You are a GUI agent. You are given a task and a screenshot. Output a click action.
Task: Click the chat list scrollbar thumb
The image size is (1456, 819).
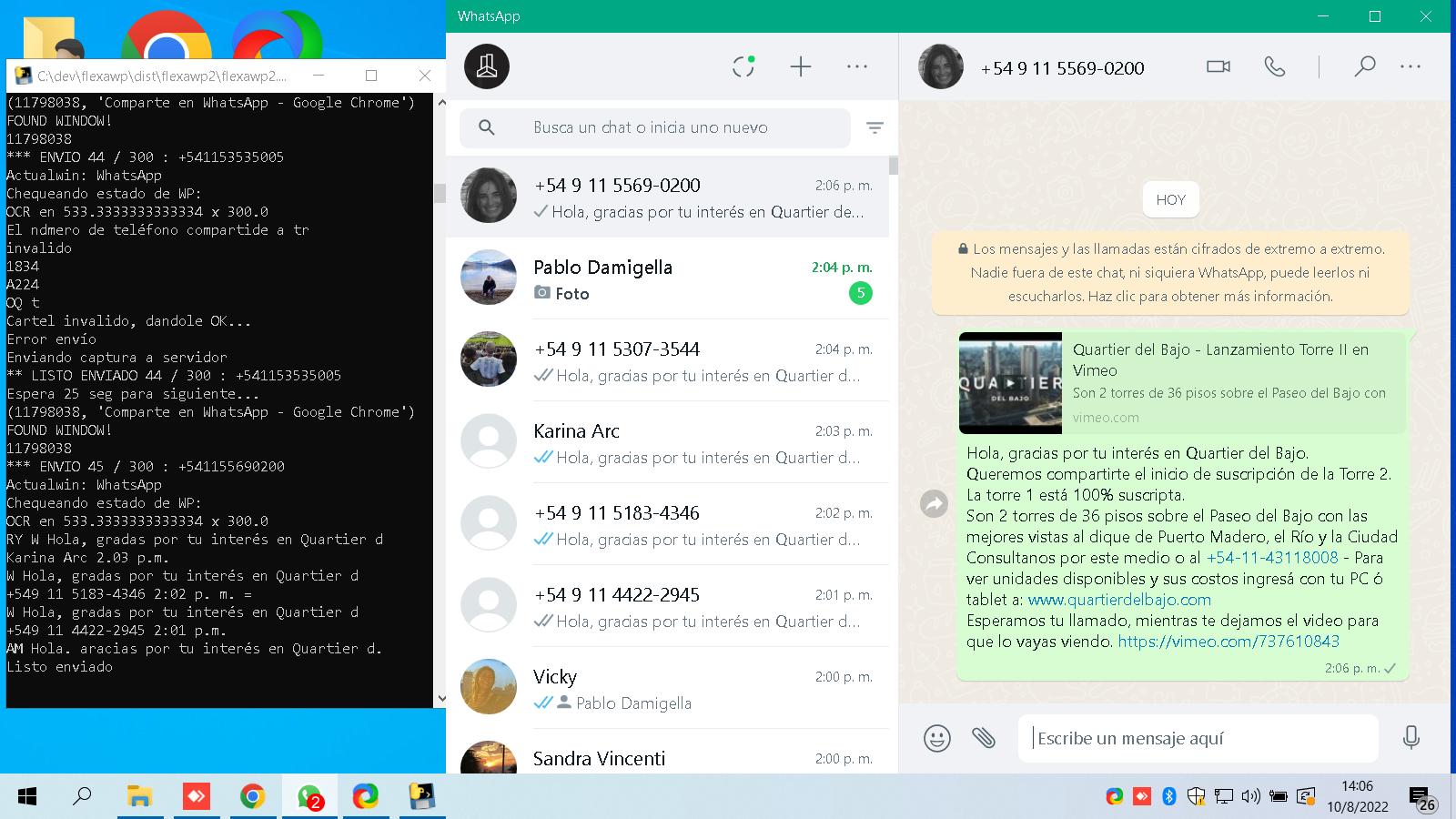point(894,166)
